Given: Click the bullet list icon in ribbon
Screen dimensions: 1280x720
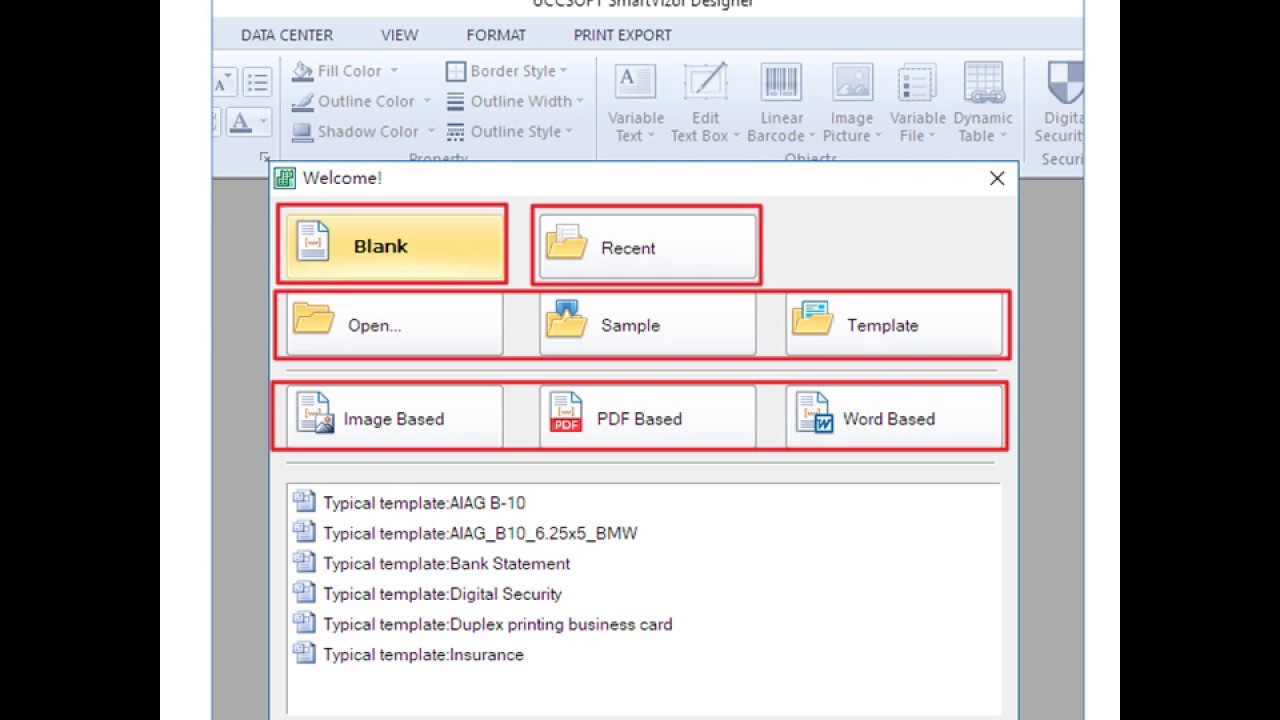Looking at the screenshot, I should coord(257,82).
